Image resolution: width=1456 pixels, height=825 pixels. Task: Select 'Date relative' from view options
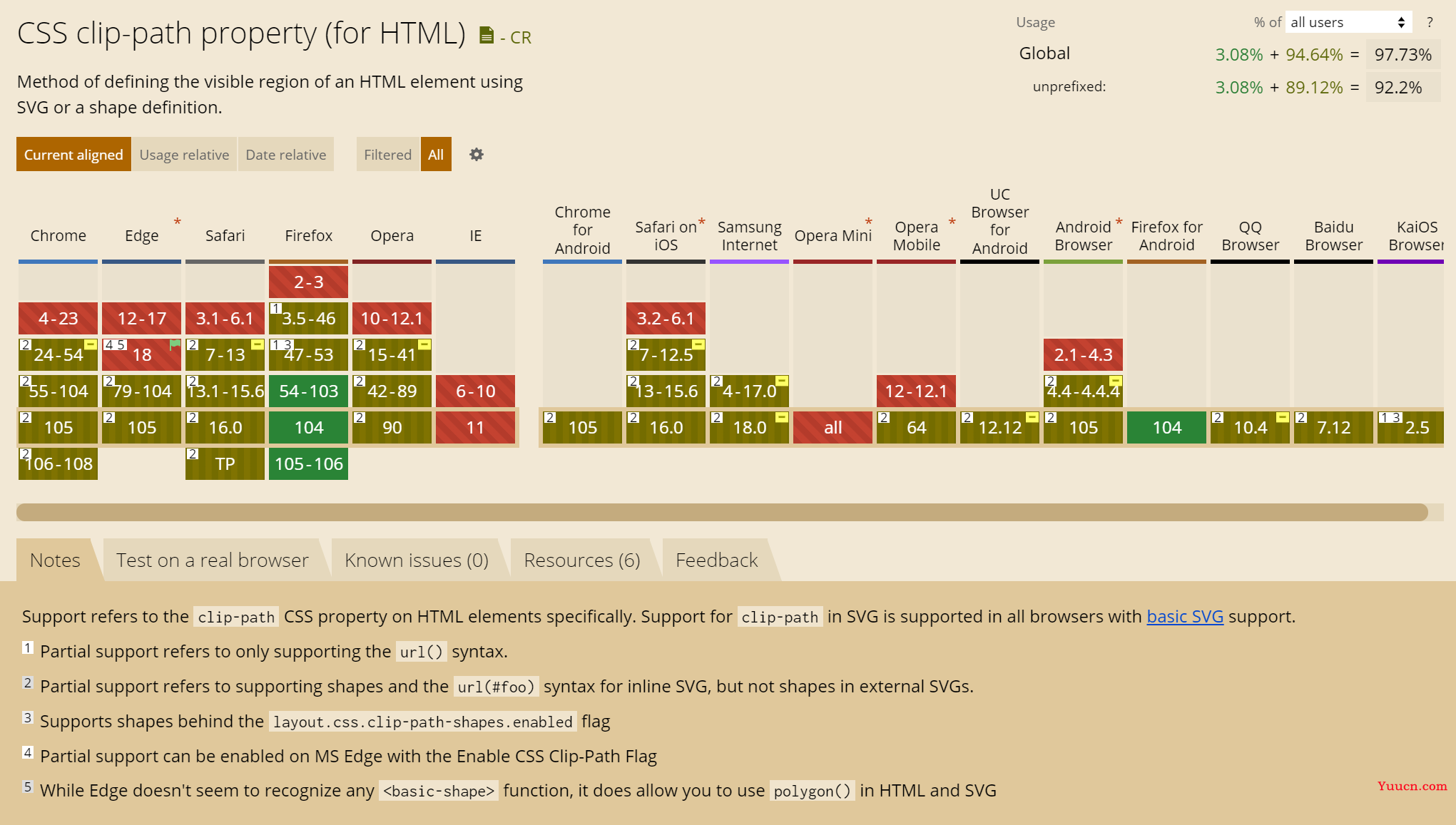coord(285,154)
